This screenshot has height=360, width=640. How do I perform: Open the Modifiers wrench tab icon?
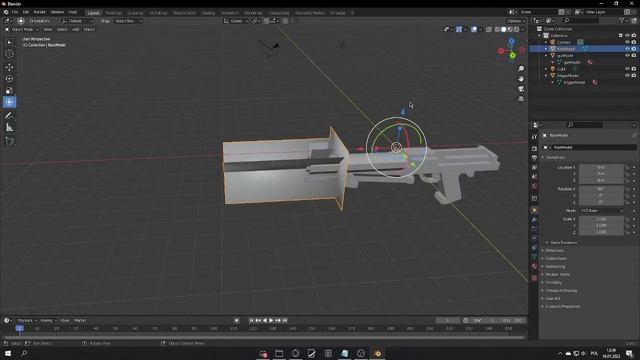tap(534, 220)
